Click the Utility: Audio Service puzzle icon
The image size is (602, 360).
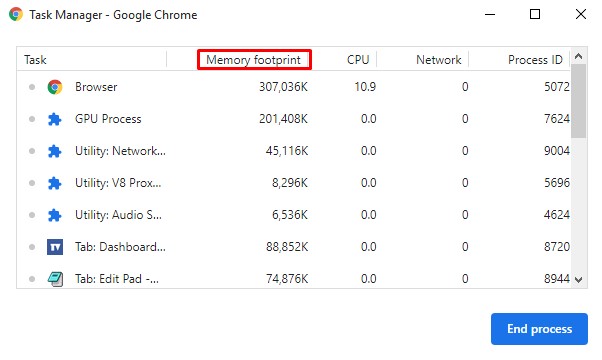tap(55, 215)
